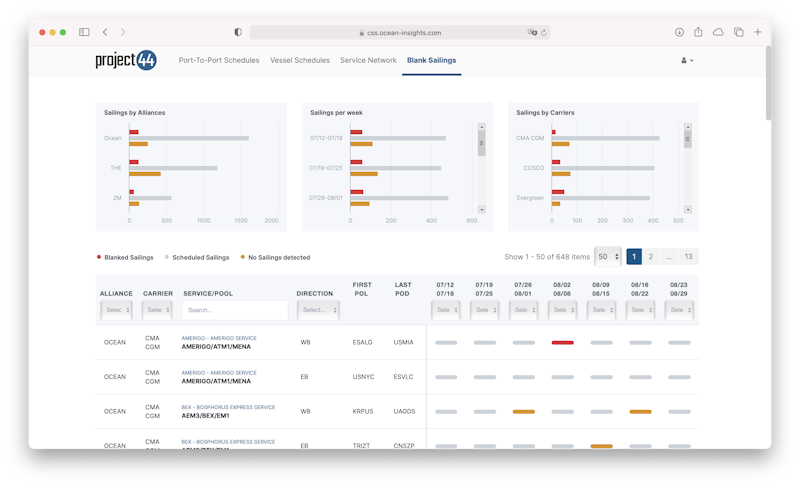
Task: Click the Safari downloads icon
Action: pyautogui.click(x=679, y=32)
